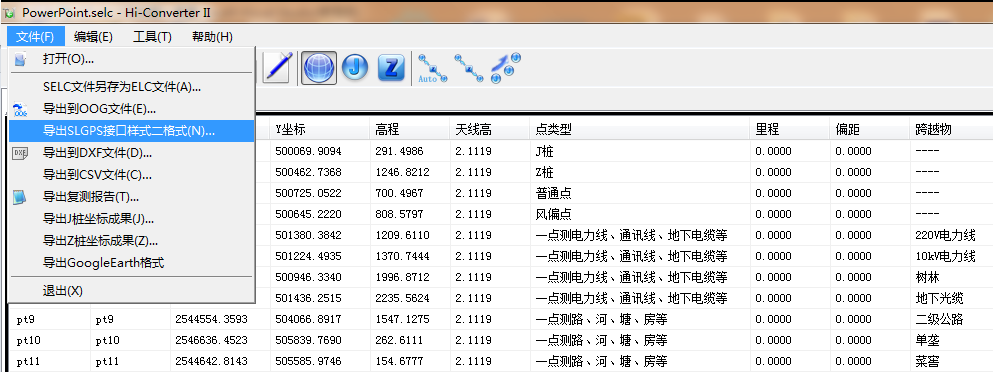The image size is (993, 372).
Task: Choose 导出到OOG文件(E)...
Action: (132, 109)
